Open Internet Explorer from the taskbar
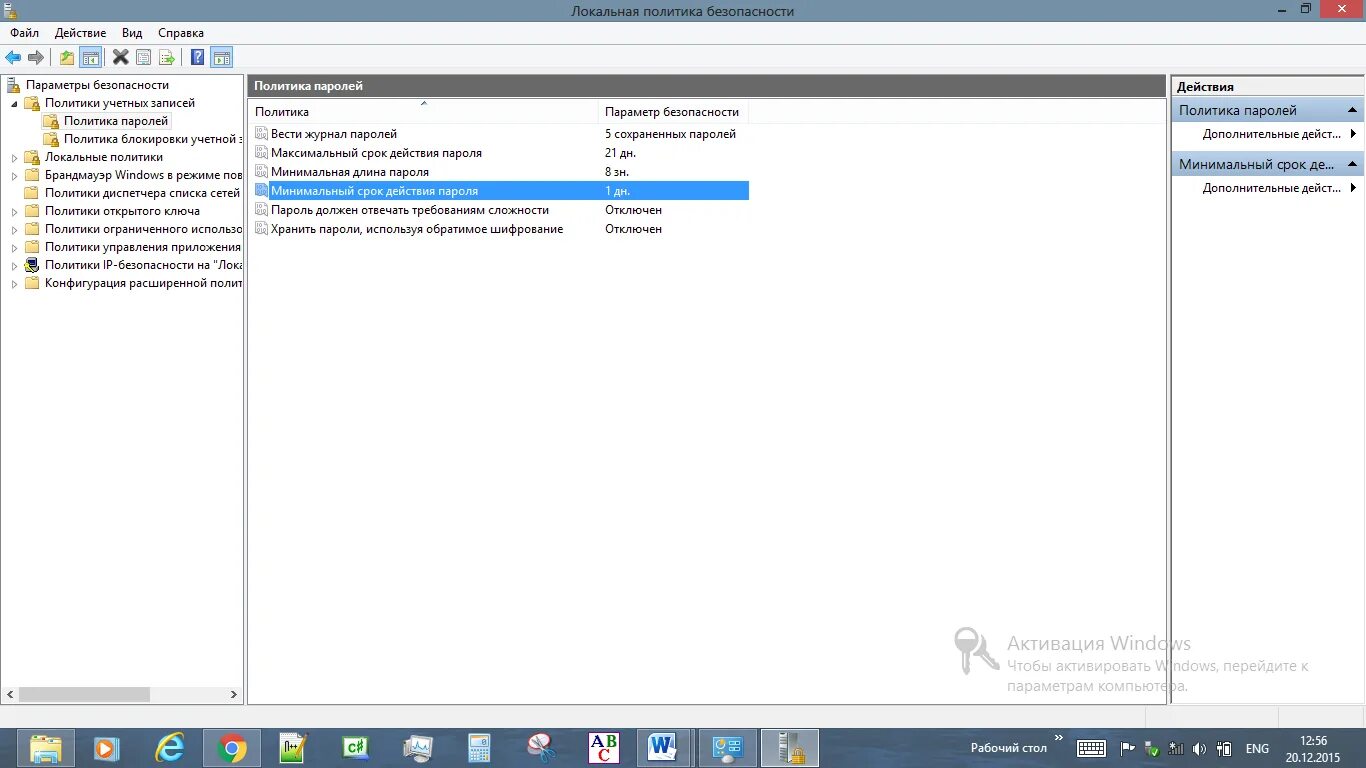The image size is (1366, 768). click(x=170, y=747)
